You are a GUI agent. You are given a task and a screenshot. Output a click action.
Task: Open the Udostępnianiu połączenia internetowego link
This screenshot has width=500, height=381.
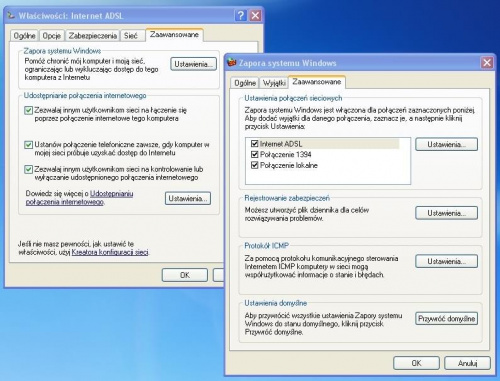tap(79, 198)
